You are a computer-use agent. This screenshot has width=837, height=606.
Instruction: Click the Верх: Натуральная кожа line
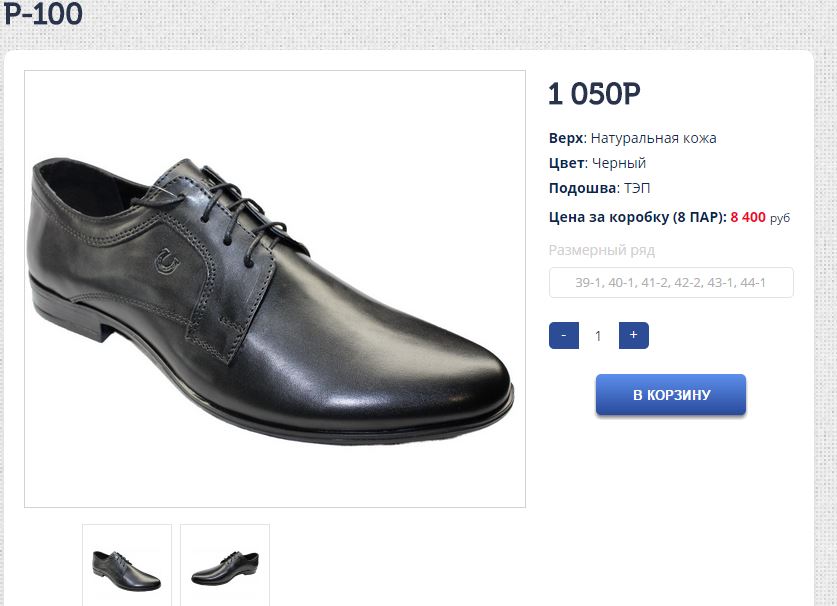tap(632, 138)
